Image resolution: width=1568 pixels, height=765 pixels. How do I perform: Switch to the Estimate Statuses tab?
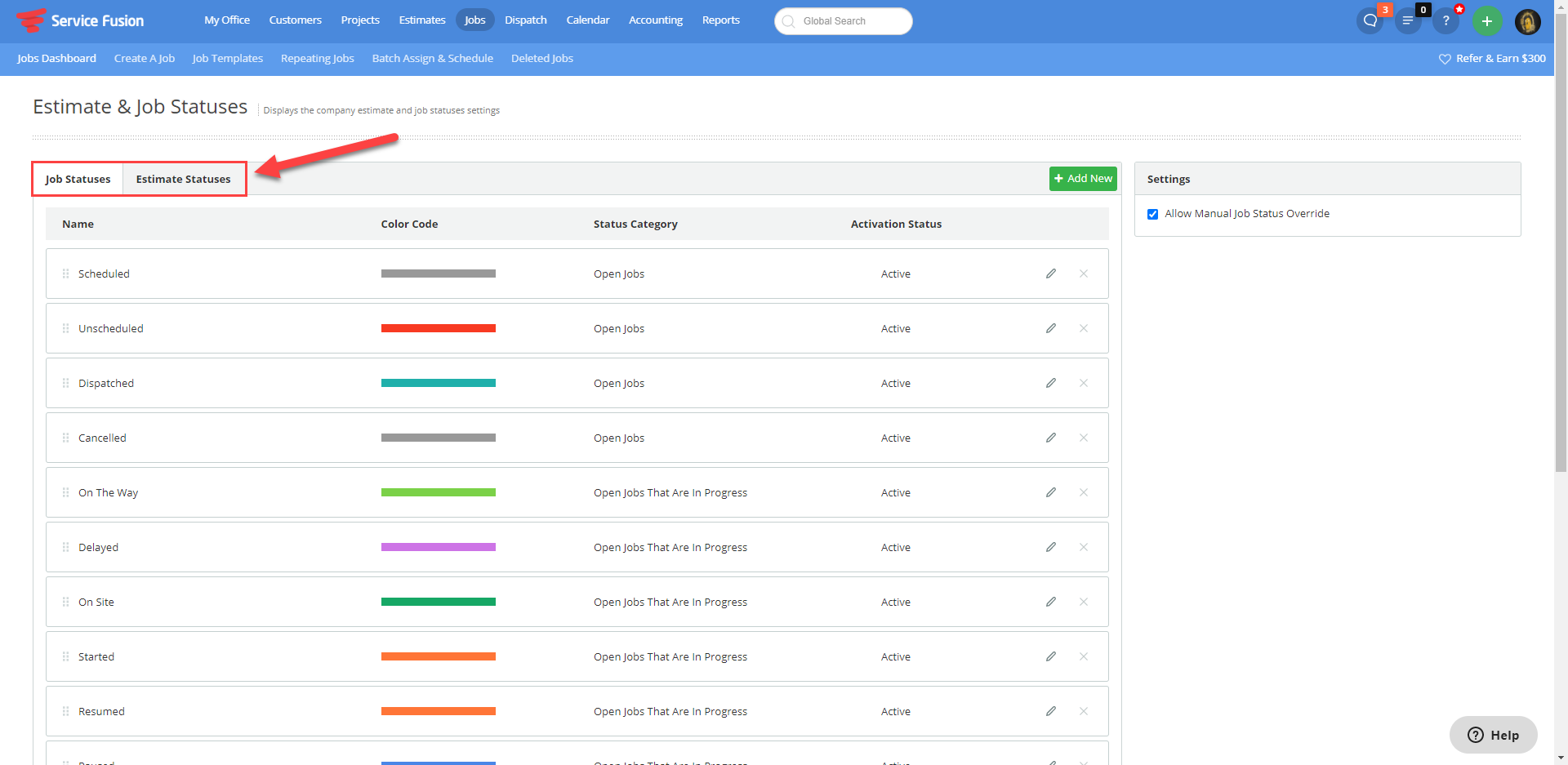pos(183,179)
